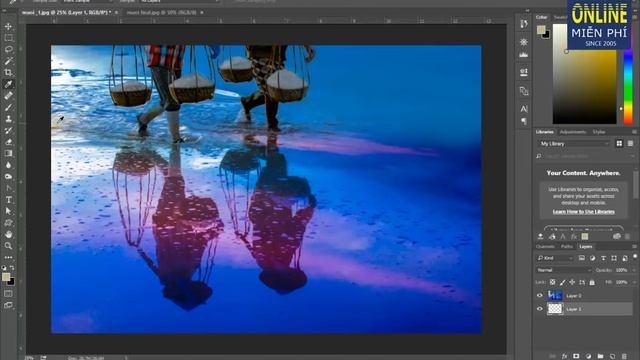Select the Eraser tool

tap(8, 142)
